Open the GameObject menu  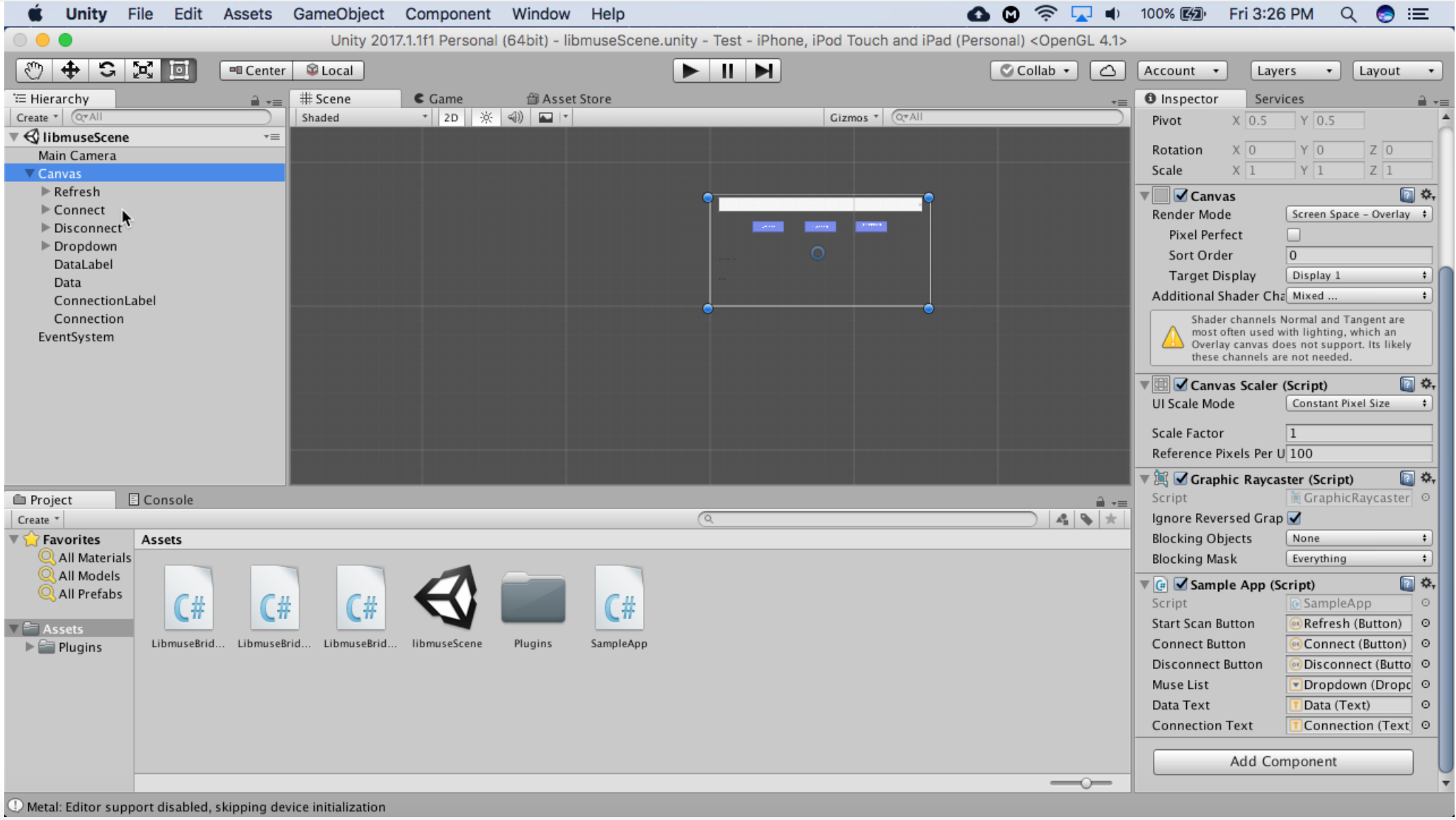coord(338,14)
